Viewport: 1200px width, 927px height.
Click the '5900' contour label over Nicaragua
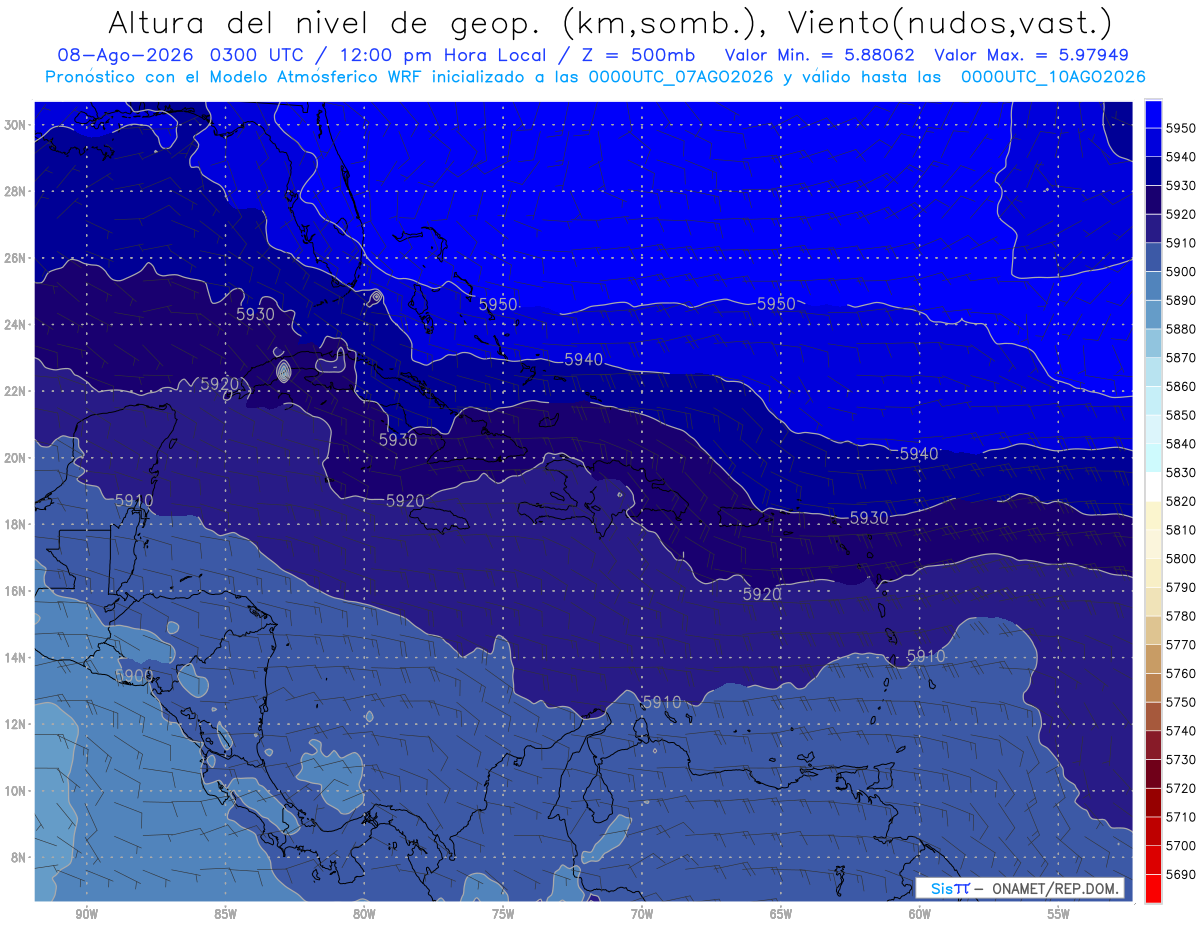(x=134, y=676)
